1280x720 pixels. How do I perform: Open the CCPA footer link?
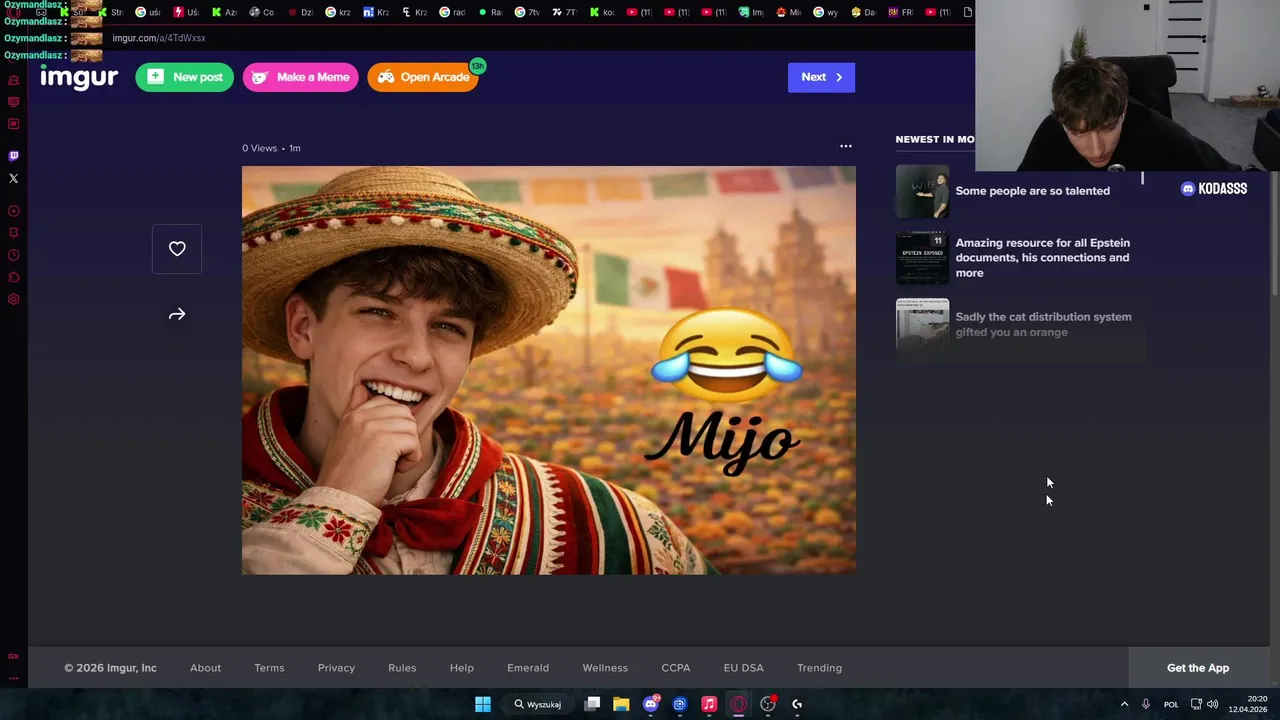[x=675, y=668]
